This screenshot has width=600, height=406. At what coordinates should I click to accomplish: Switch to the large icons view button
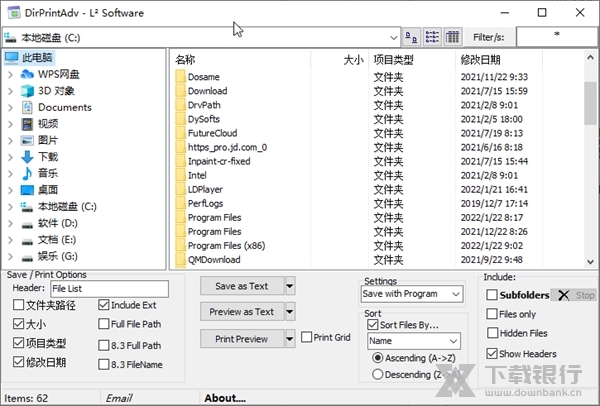tap(412, 37)
